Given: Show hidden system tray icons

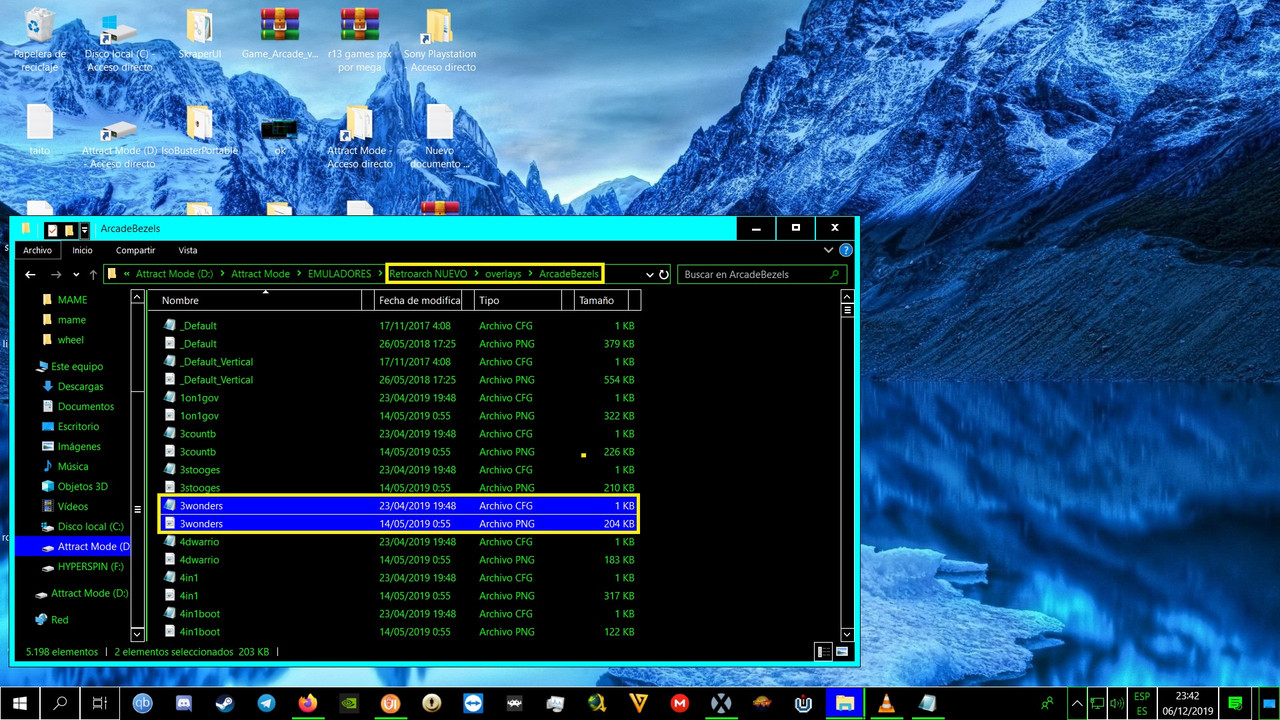Looking at the screenshot, I should [x=1075, y=704].
